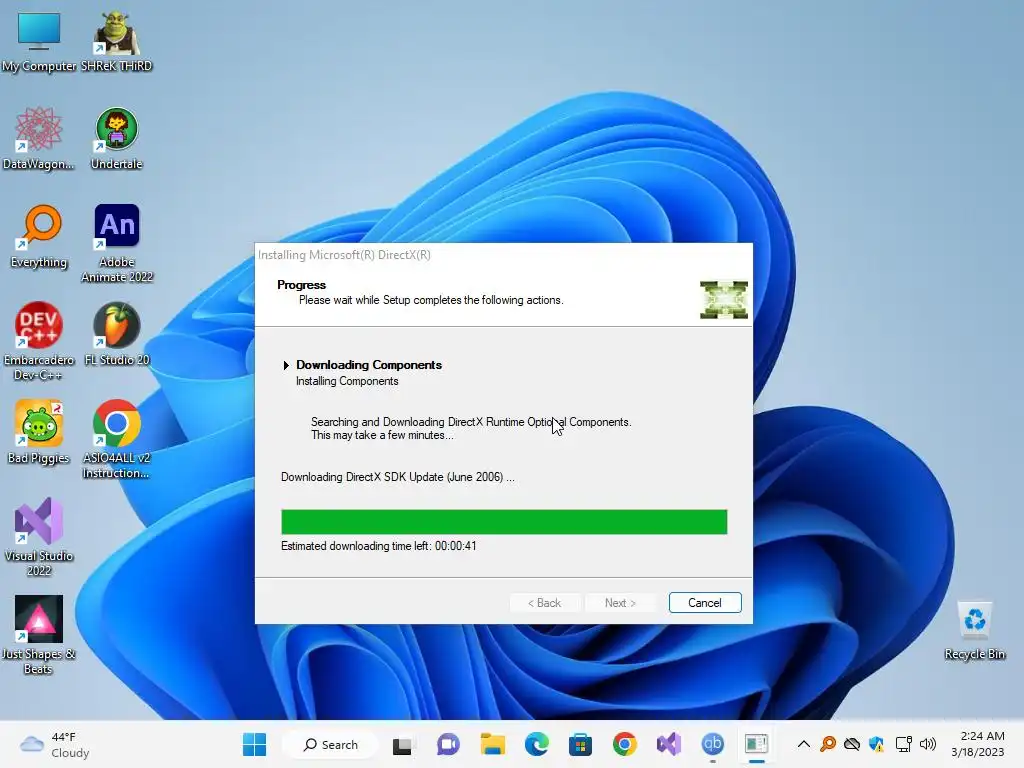Switch to the DirectX installer taskbar item
This screenshot has height=768, width=1024.
pos(756,744)
